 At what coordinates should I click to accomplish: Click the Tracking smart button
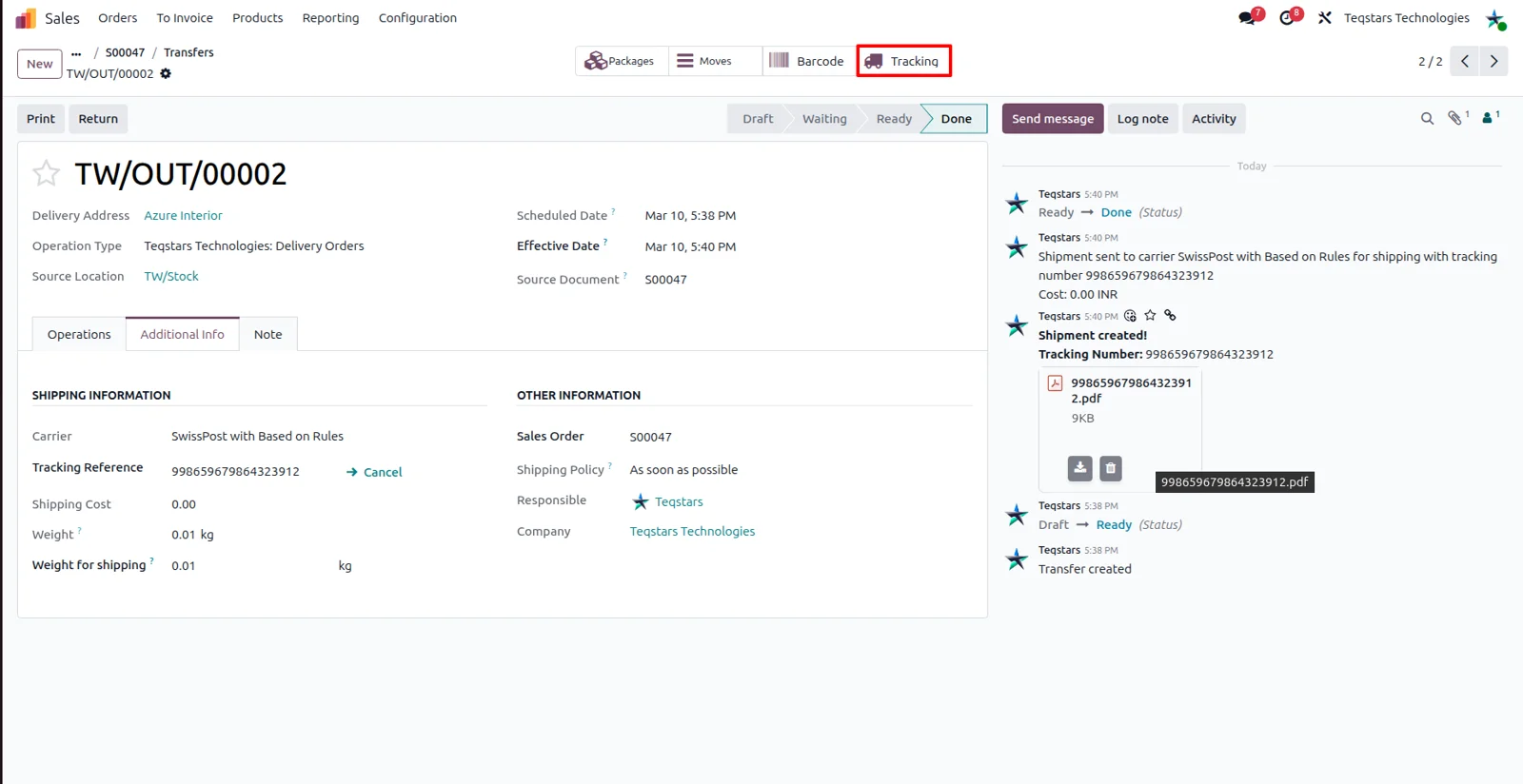pyautogui.click(x=903, y=61)
